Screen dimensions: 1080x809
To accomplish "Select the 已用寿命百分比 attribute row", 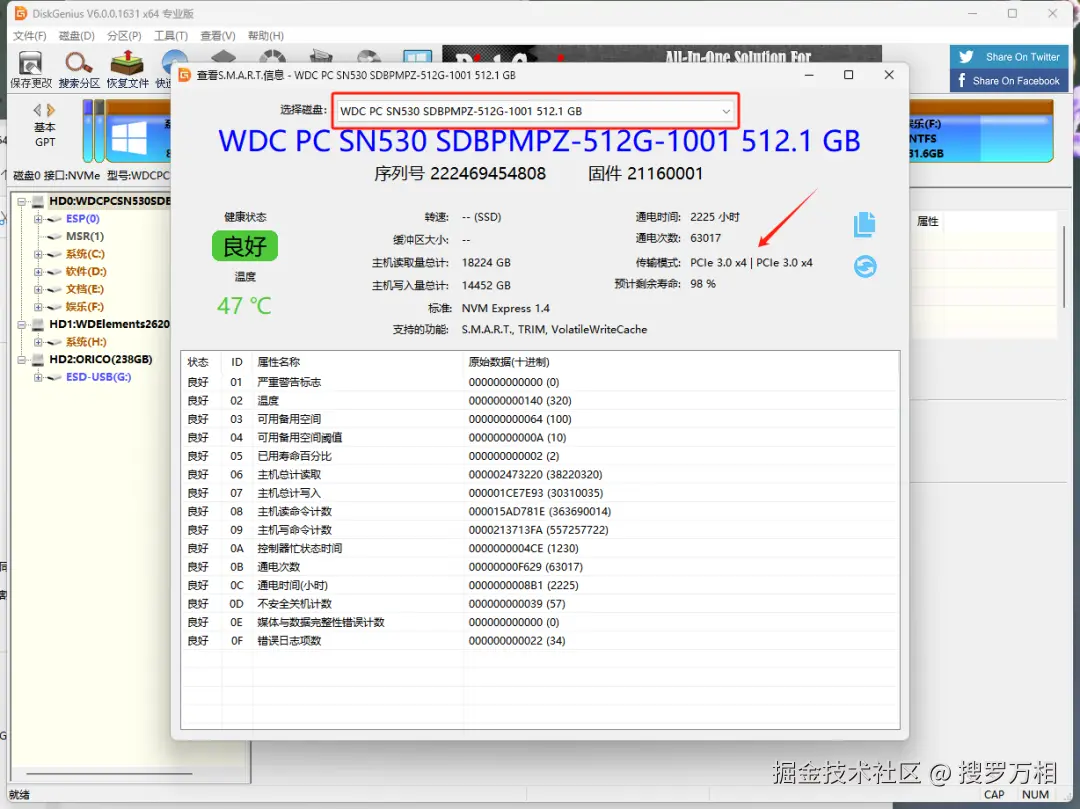I will pyautogui.click(x=540, y=456).
